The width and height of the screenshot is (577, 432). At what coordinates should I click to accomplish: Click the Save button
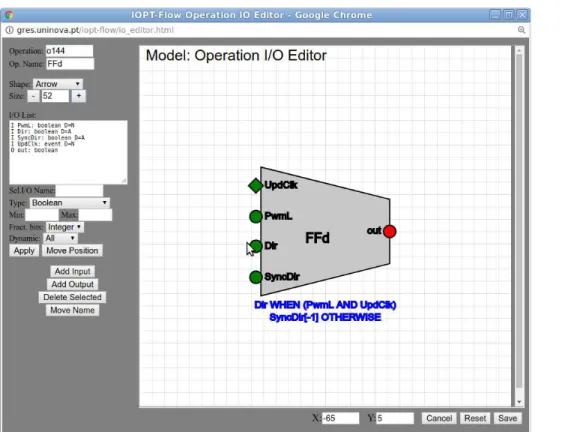pos(507,418)
